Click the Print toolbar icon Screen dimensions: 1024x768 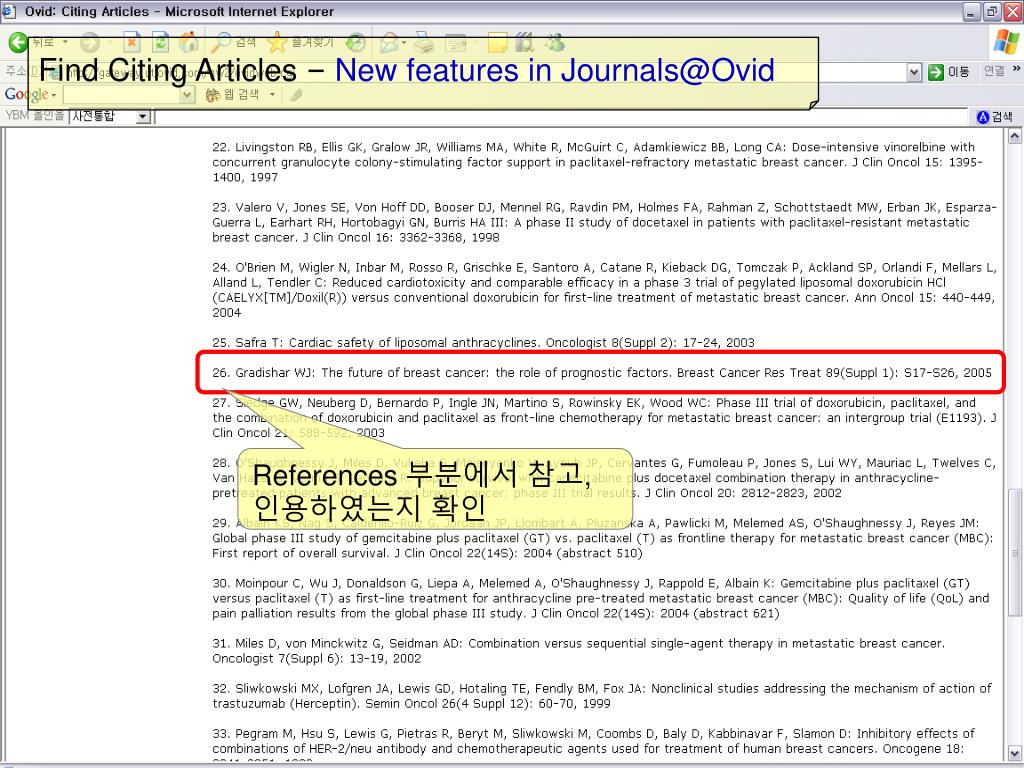pyautogui.click(x=424, y=43)
